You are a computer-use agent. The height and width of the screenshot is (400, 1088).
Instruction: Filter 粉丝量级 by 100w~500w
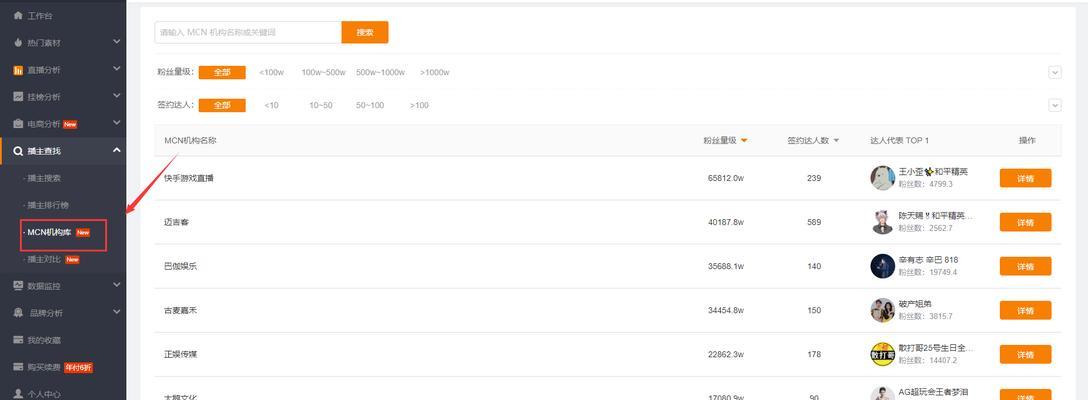(x=323, y=72)
